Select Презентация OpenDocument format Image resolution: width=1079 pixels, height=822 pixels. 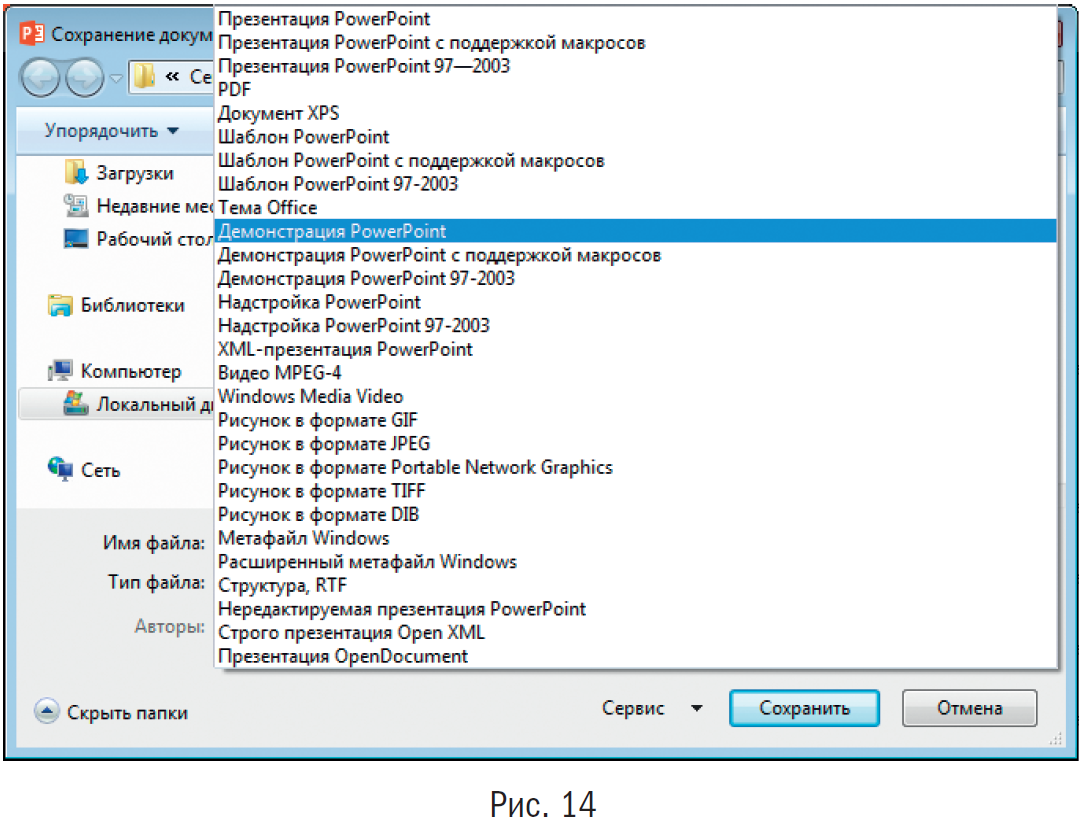342,656
